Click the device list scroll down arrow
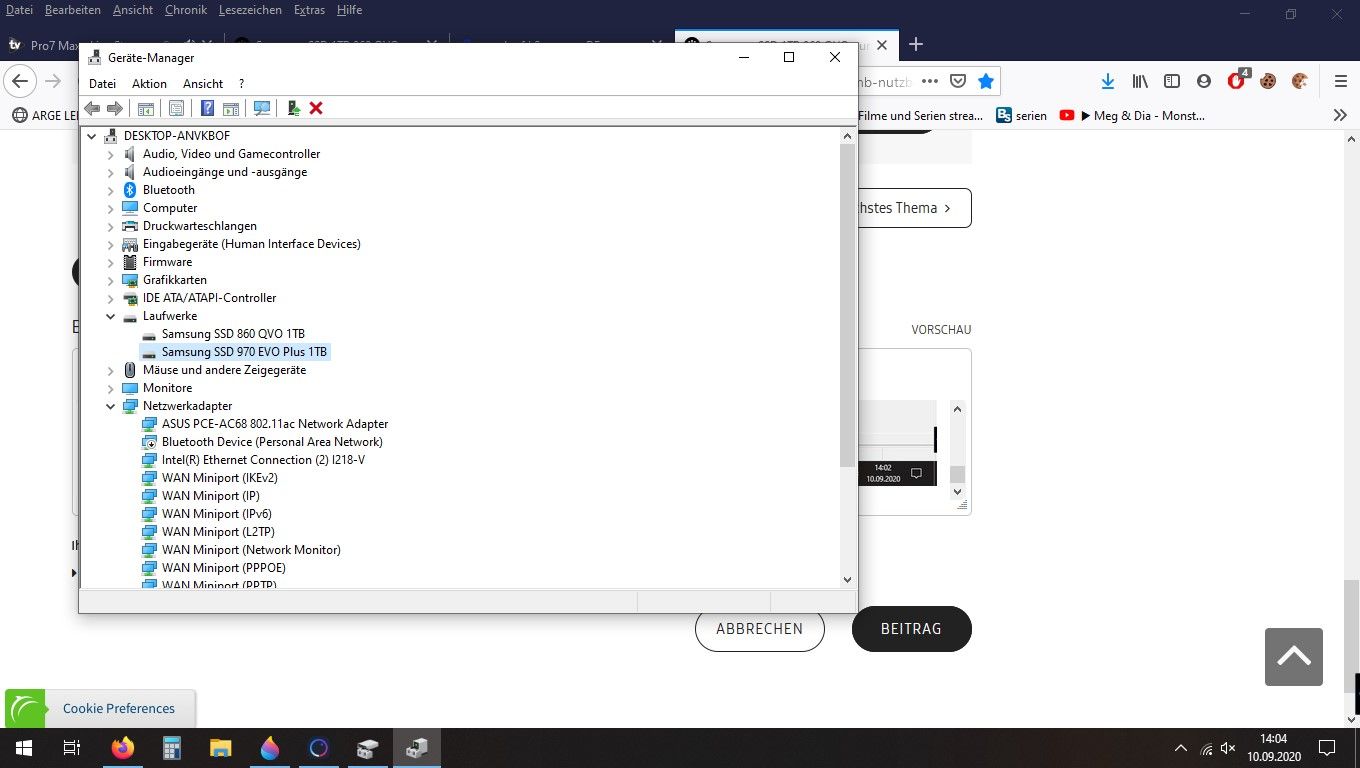 (x=847, y=579)
